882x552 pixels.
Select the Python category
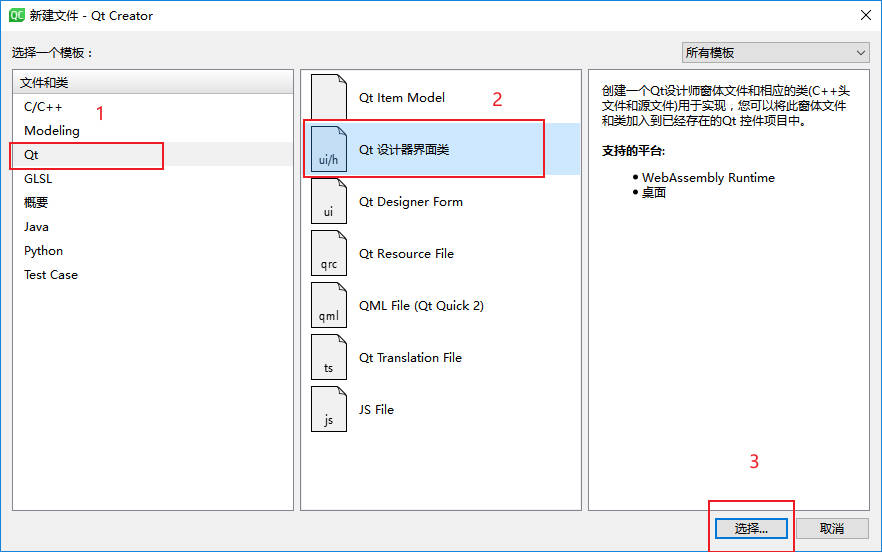click(x=152, y=251)
